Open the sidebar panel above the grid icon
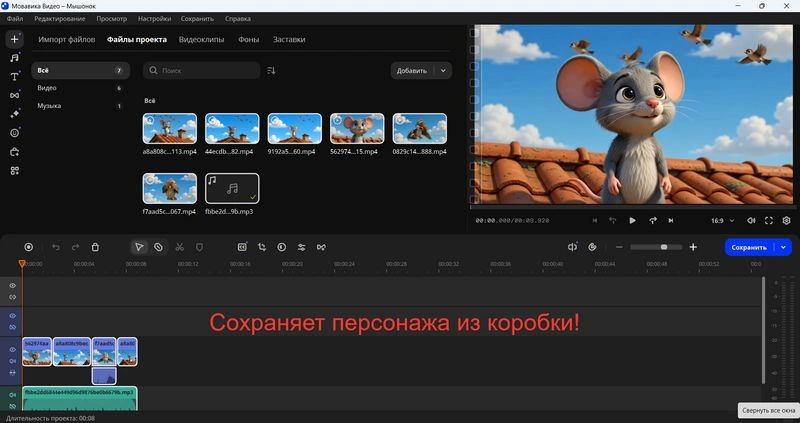The width and height of the screenshot is (800, 423). (14, 152)
